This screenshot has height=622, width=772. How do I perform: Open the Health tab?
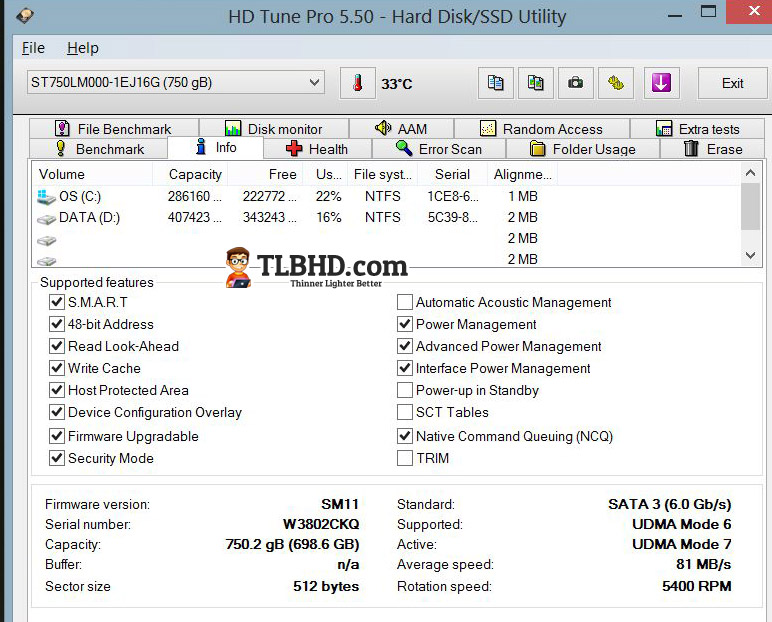pyautogui.click(x=318, y=149)
